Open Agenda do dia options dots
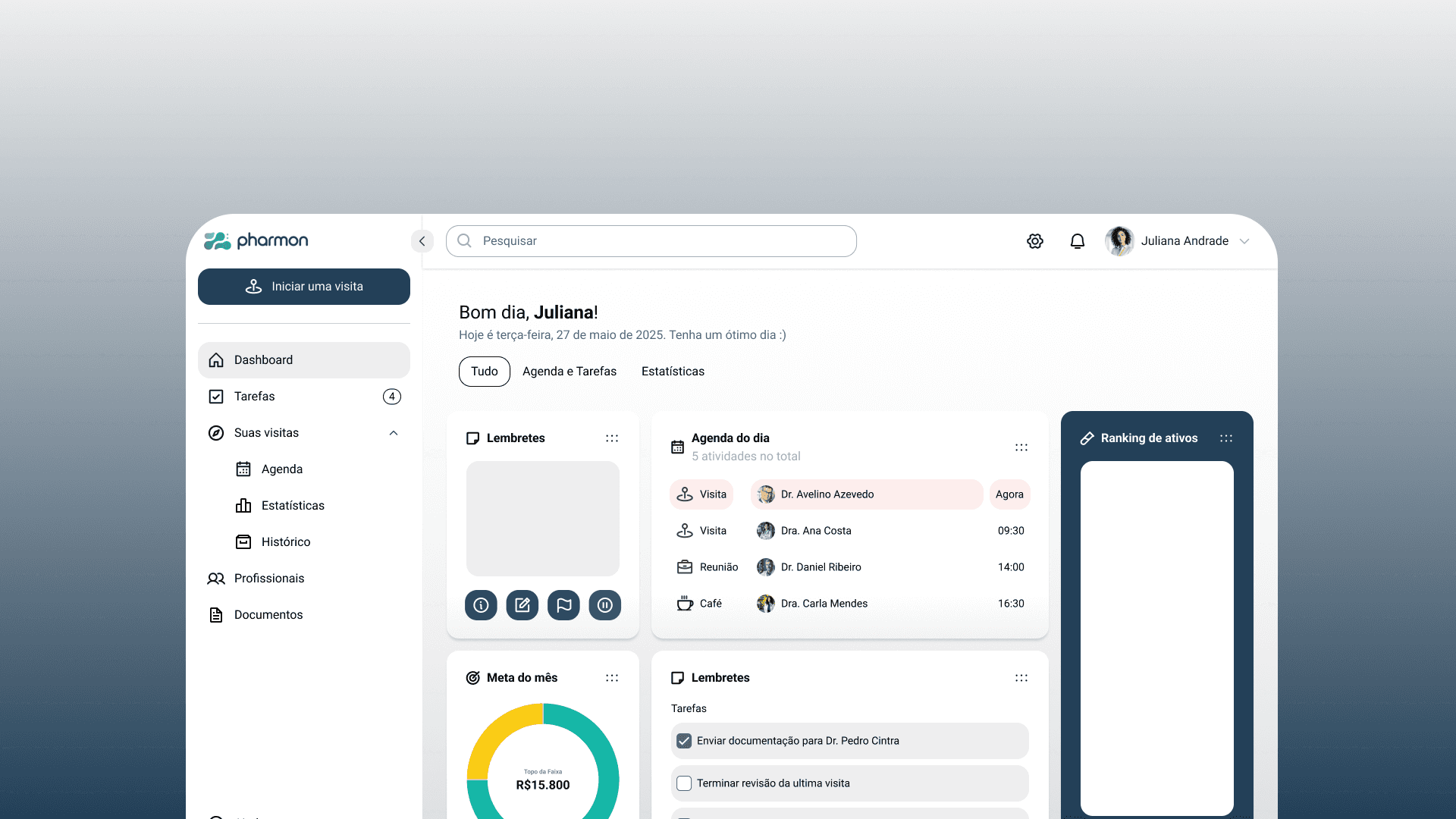 pyautogui.click(x=1021, y=447)
